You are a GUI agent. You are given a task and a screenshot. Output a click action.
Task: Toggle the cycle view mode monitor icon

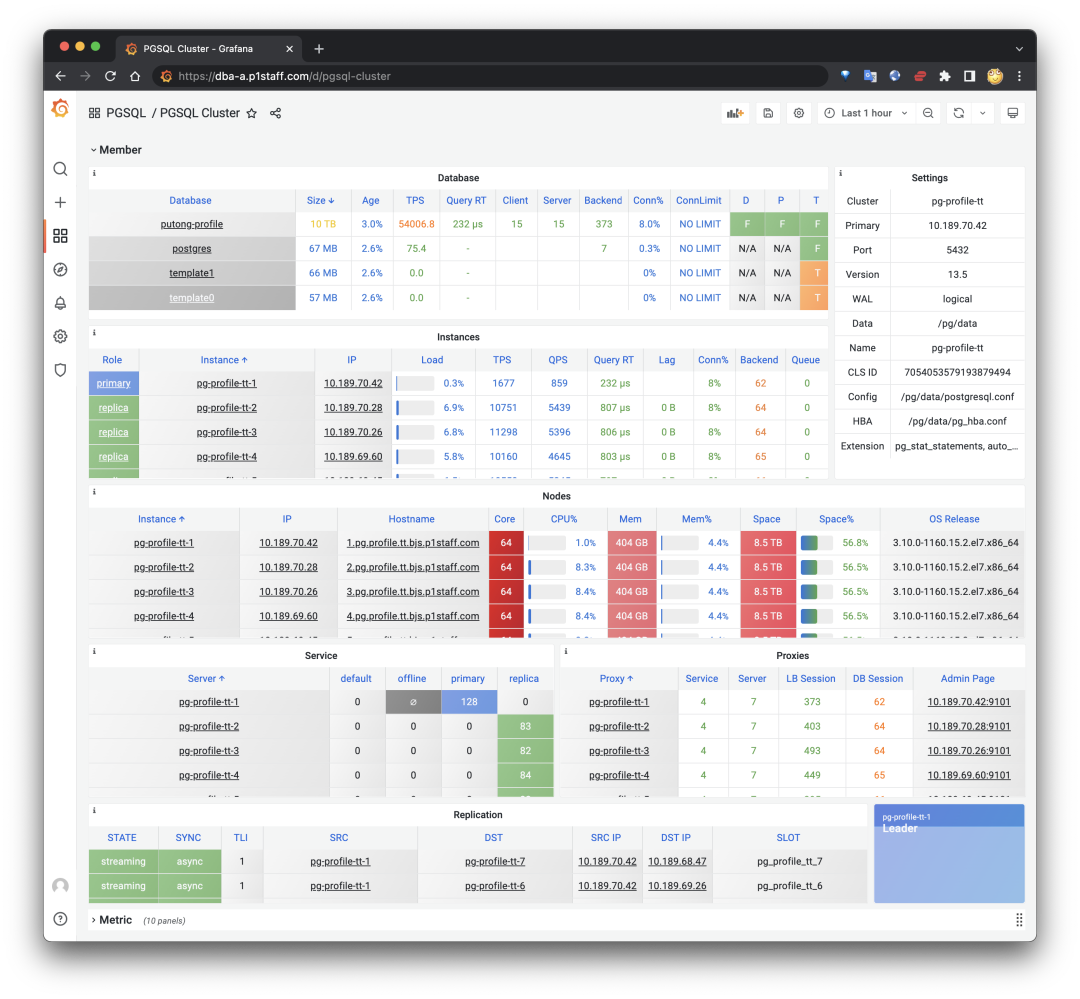[x=1013, y=113]
